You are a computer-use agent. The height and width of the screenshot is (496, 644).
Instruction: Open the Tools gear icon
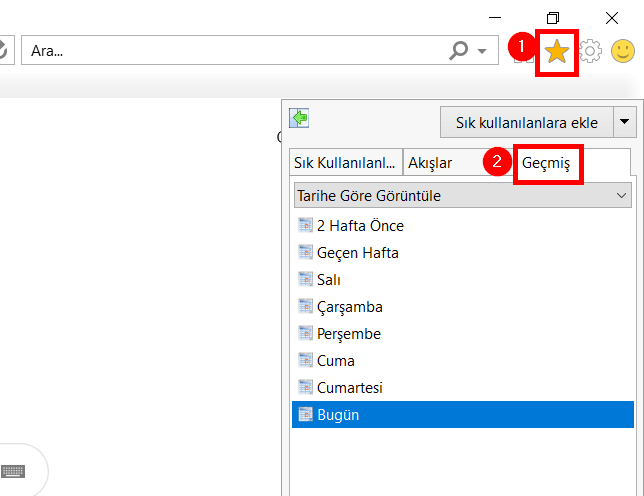pos(591,51)
